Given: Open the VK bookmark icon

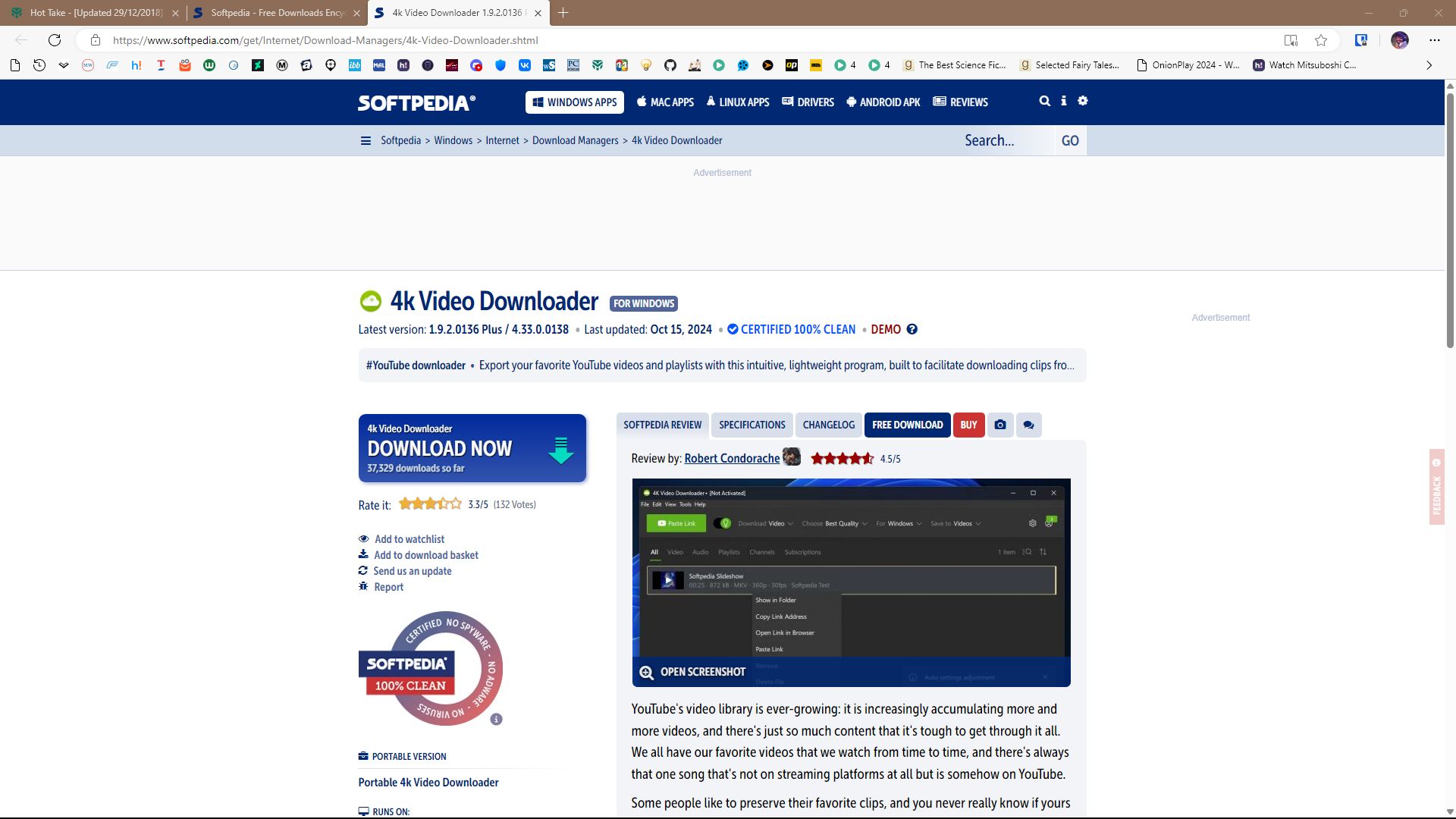Looking at the screenshot, I should pos(525,65).
